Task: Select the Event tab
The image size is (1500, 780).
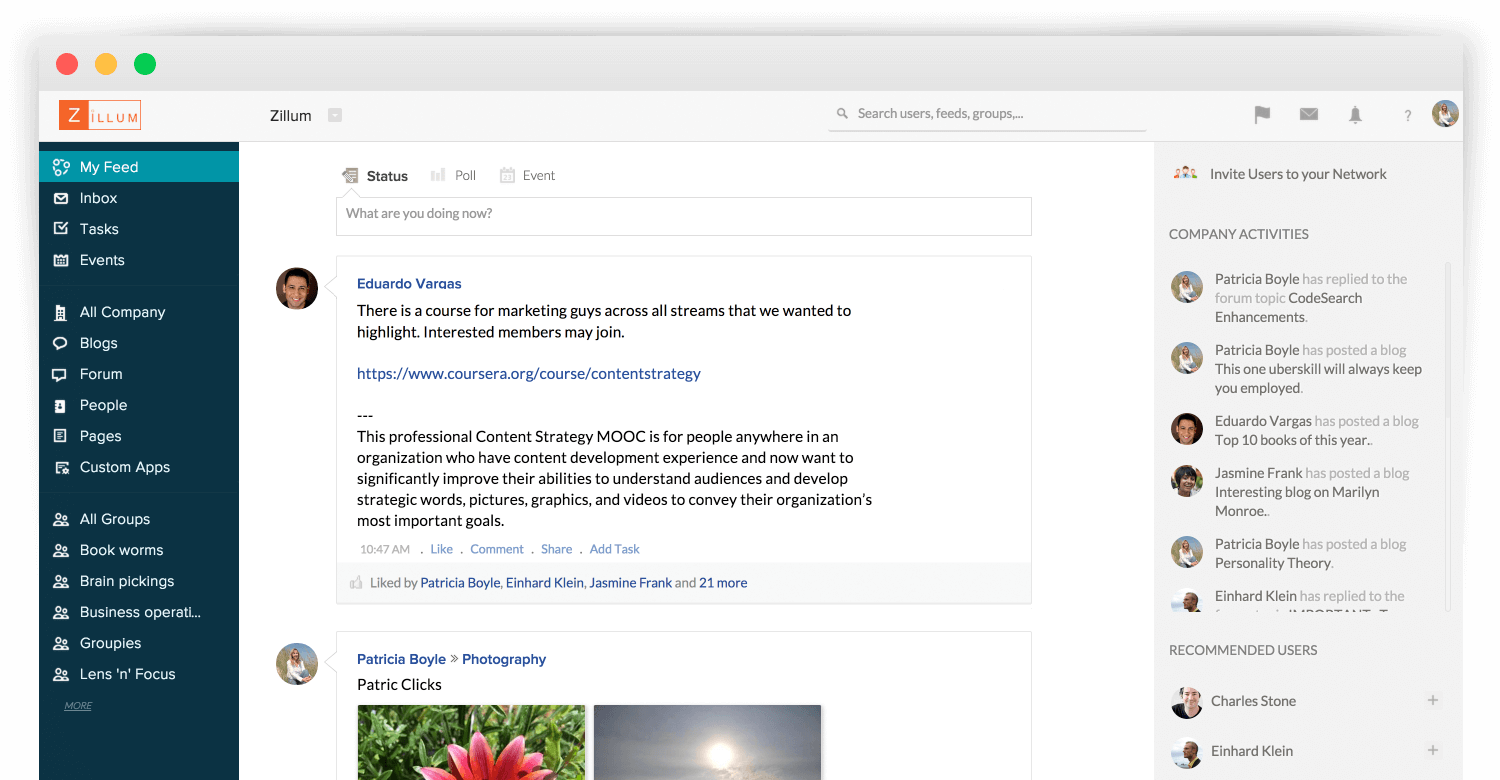Action: point(527,175)
